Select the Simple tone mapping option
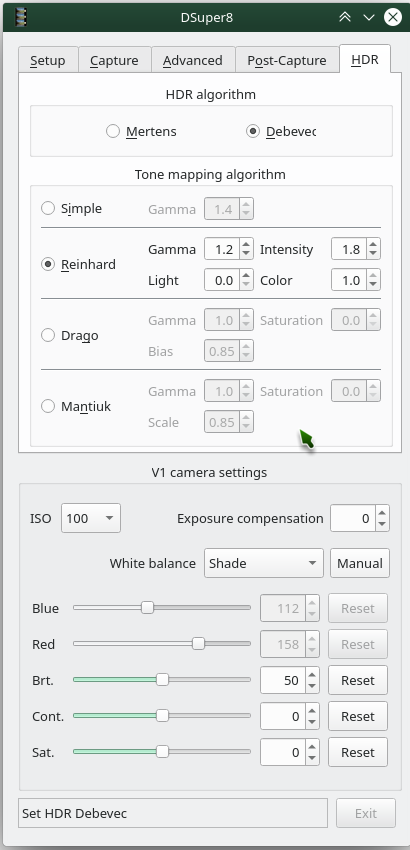 72,208
